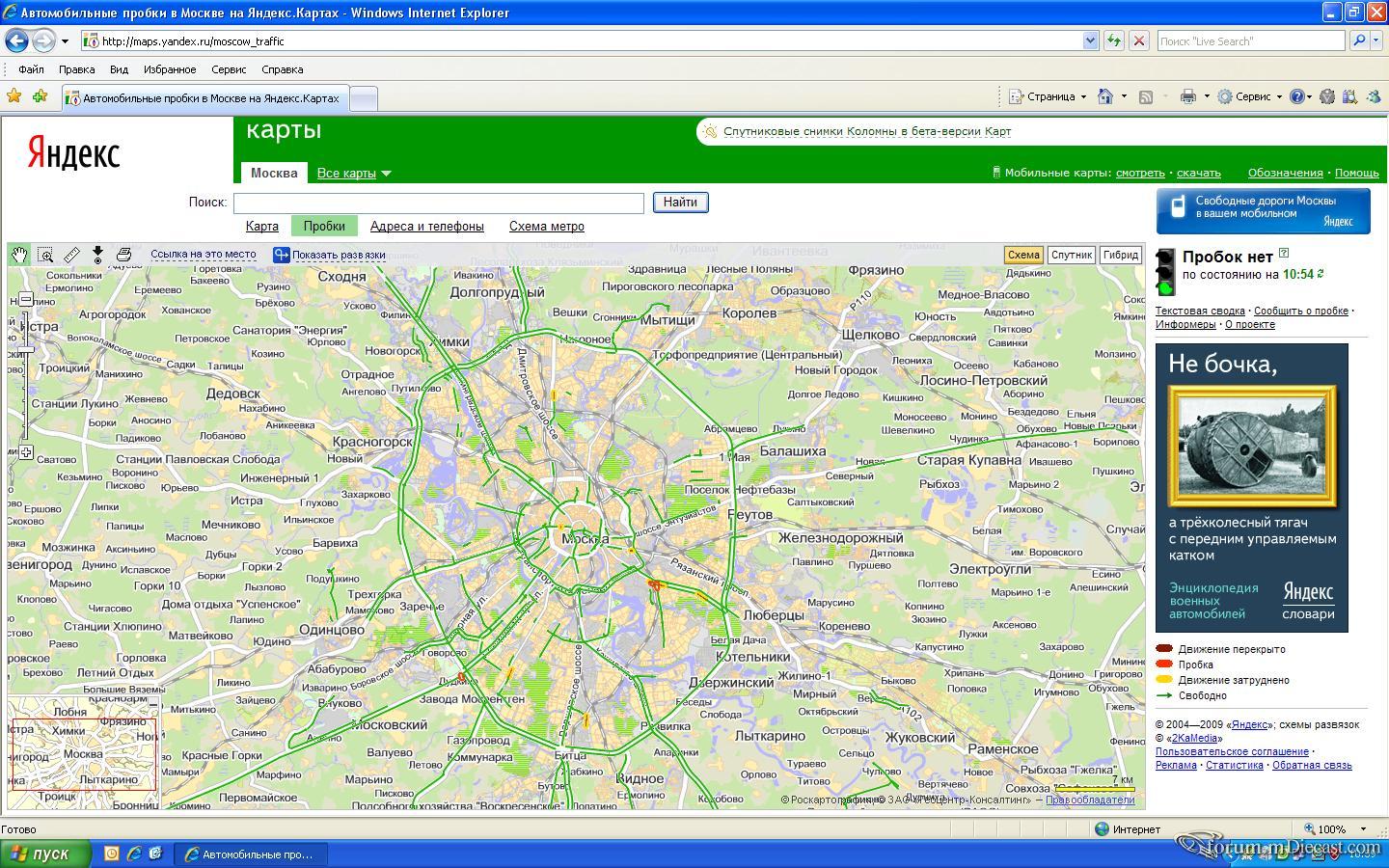Open the Страница toolbar menu
Image resolution: width=1389 pixels, height=868 pixels.
pos(1048,96)
